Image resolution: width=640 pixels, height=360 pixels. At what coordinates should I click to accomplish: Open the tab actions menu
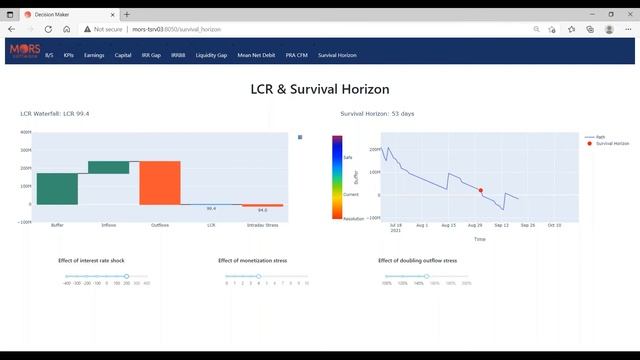[10, 15]
